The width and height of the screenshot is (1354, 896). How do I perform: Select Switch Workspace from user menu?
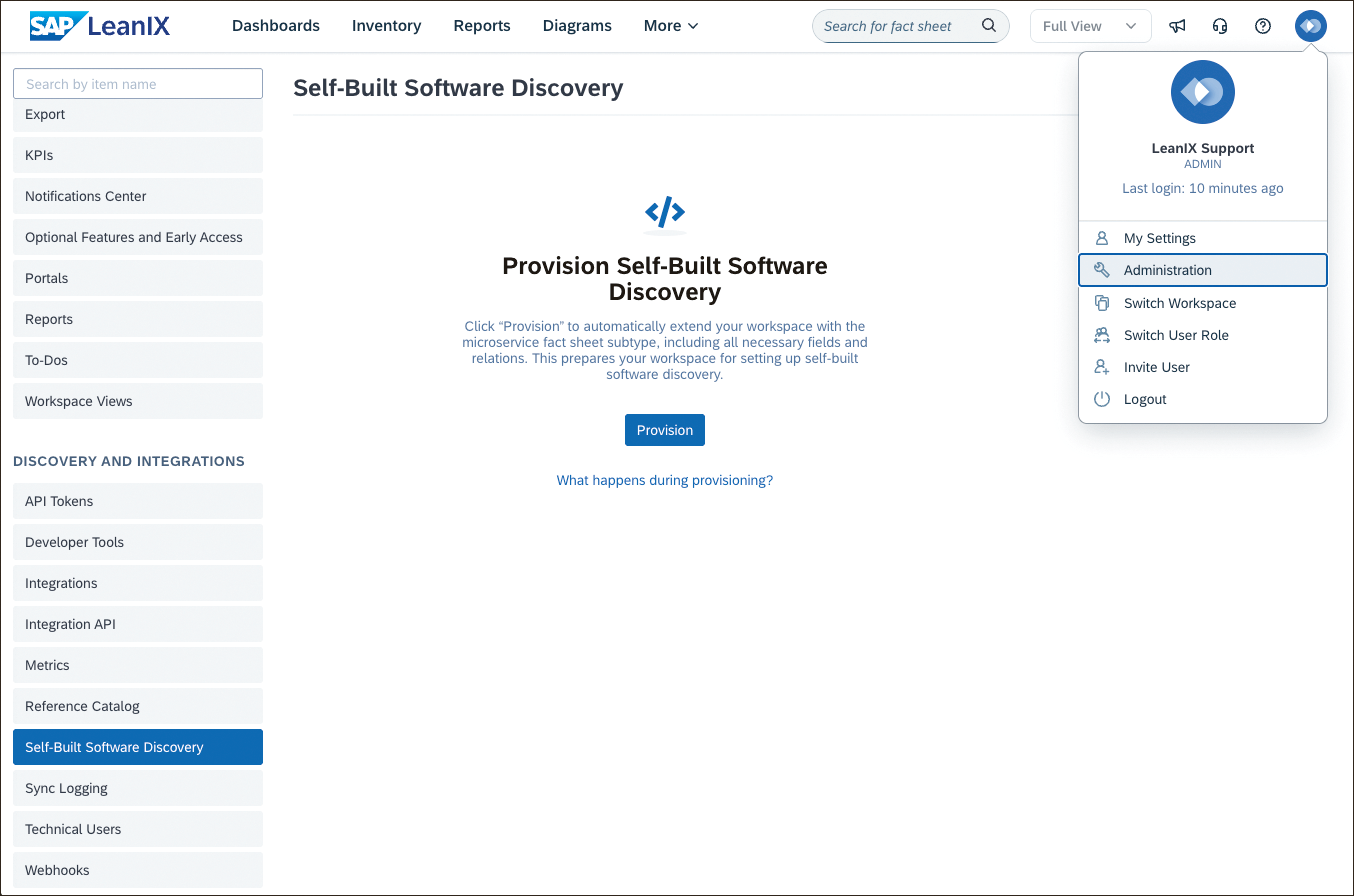[x=1203, y=303]
